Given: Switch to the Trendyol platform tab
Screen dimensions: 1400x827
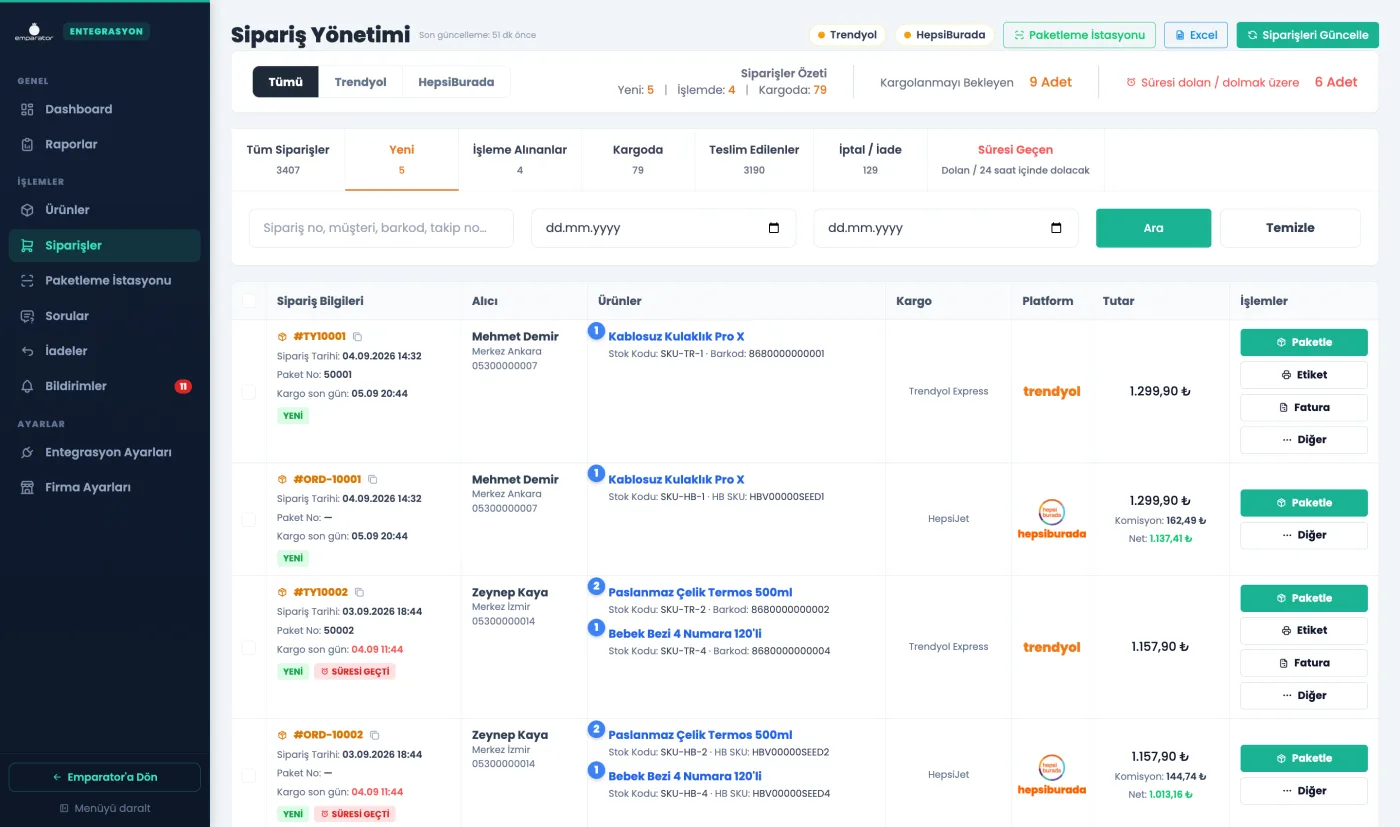Looking at the screenshot, I should pyautogui.click(x=360, y=82).
